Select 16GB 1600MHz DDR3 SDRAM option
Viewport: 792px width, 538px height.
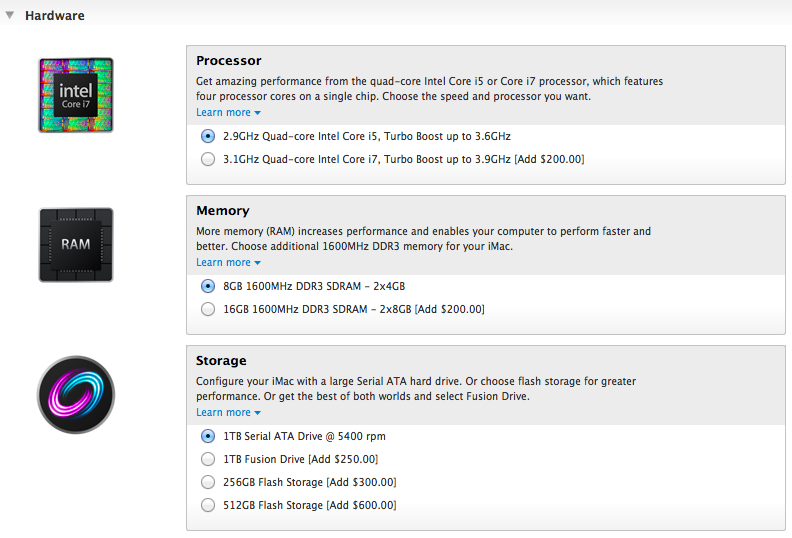[x=208, y=309]
